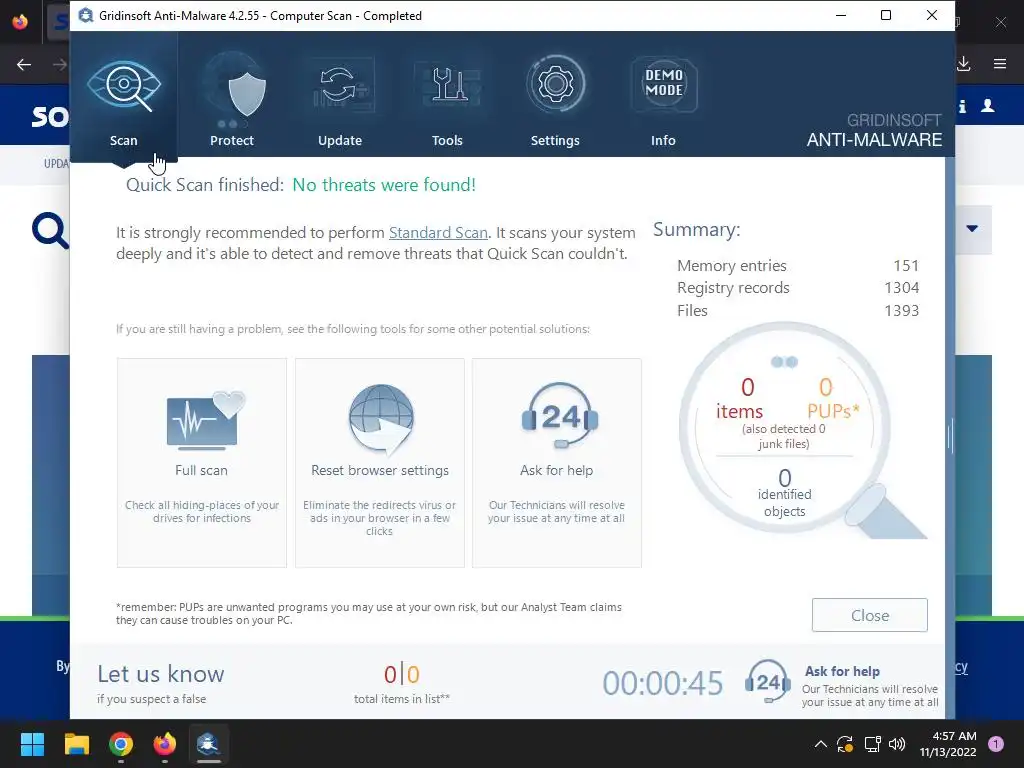This screenshot has width=1024, height=768.
Task: Maximize the Gridinsoft Anti-Malware window
Action: [886, 15]
